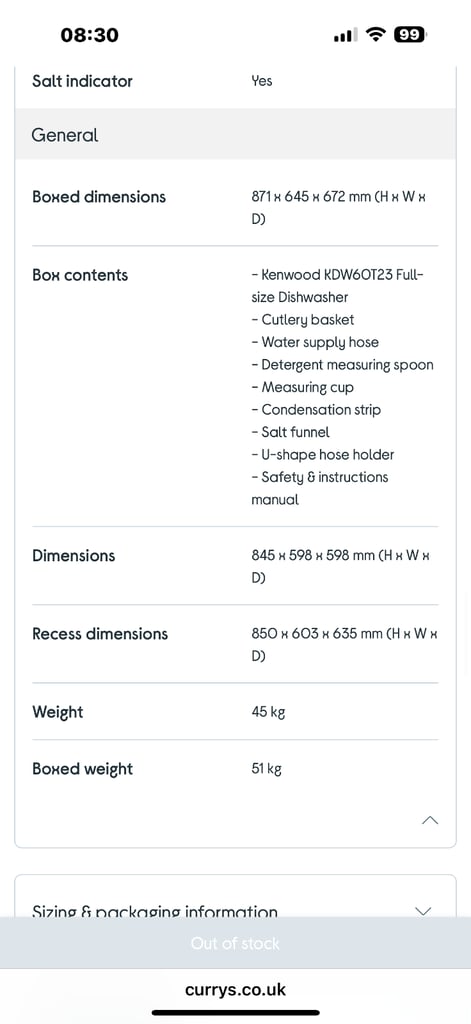Tap the home indicator bar
Viewport: 471px width, 1024px height.
(x=235, y=1013)
